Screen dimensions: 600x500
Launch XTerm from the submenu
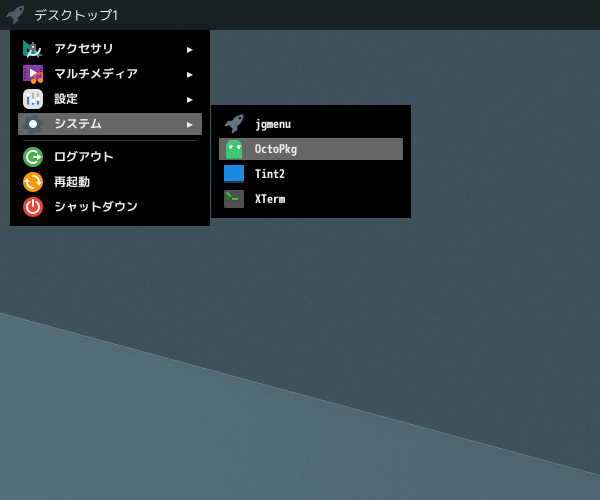pos(311,199)
